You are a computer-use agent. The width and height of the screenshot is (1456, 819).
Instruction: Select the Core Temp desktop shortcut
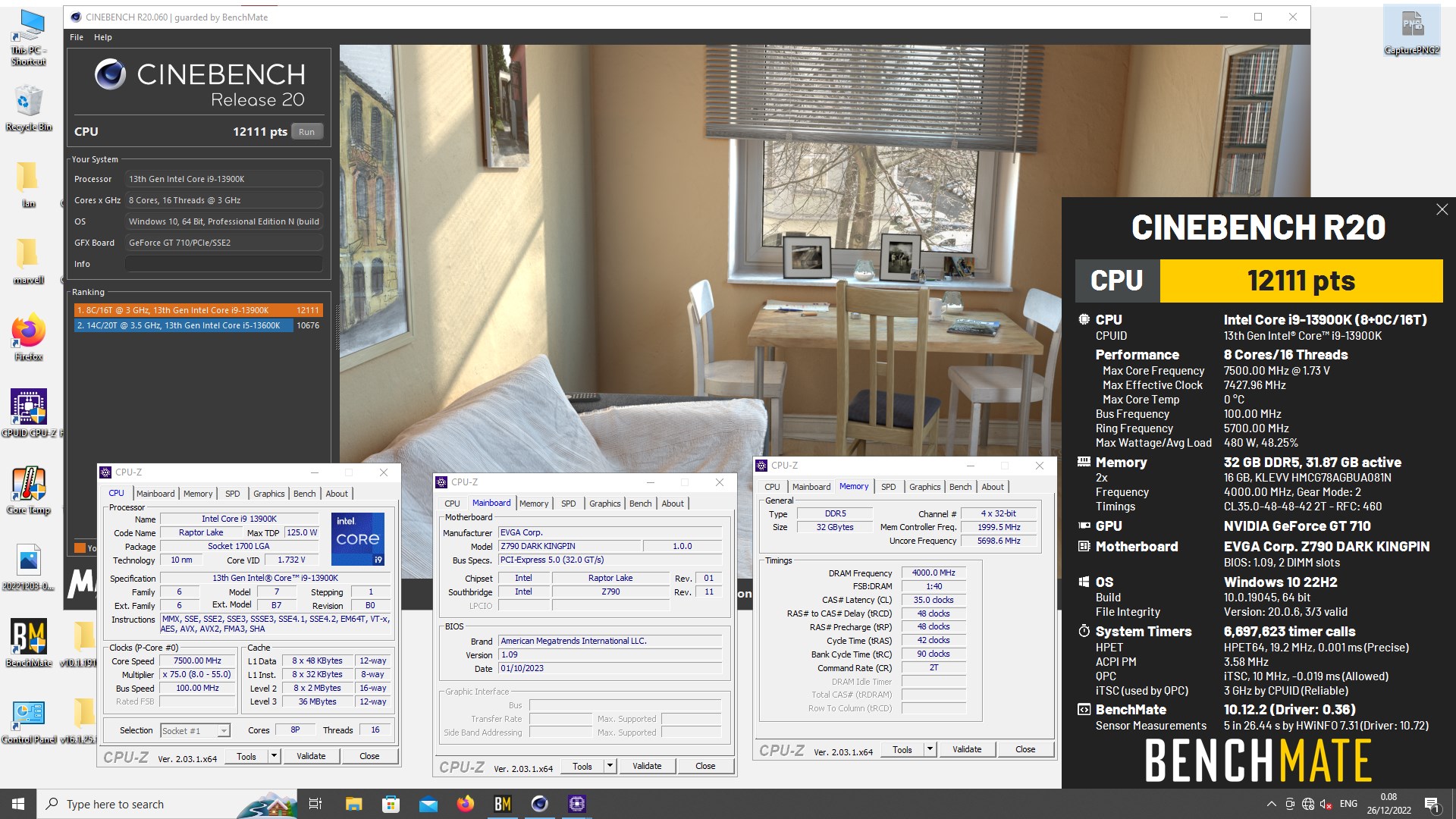point(28,490)
